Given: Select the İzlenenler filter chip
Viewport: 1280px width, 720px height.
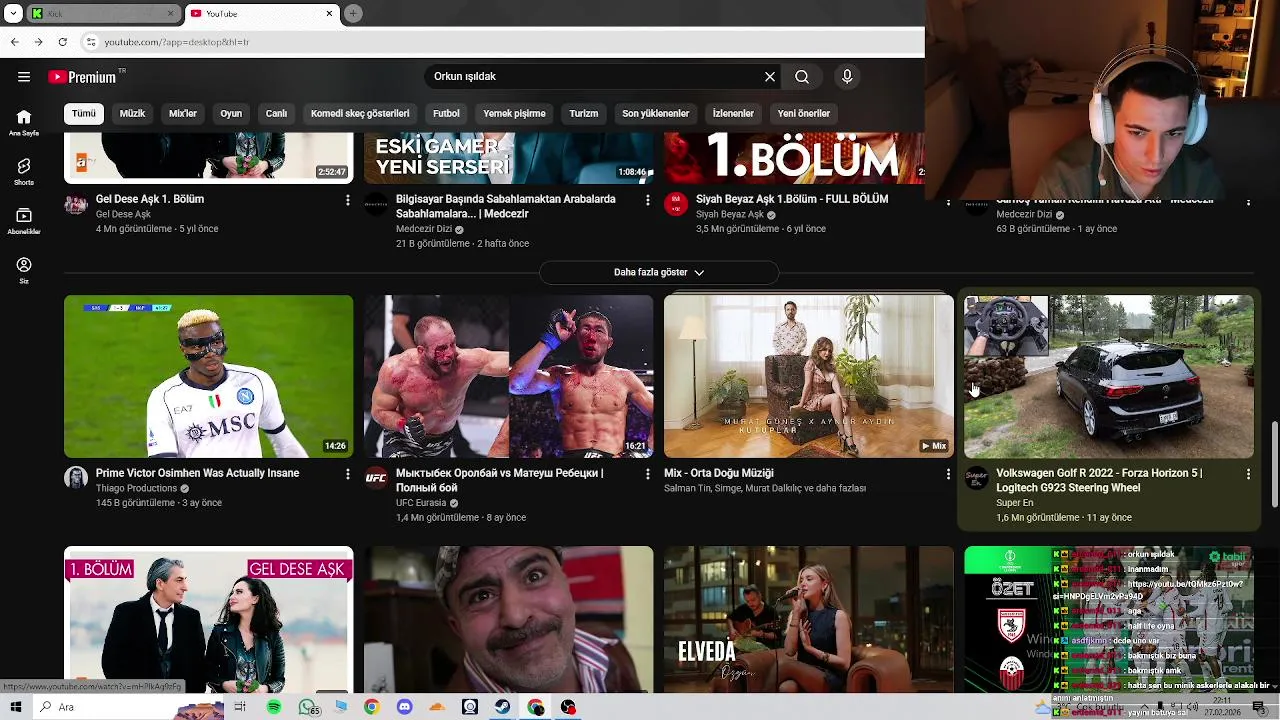Looking at the screenshot, I should click(x=733, y=114).
